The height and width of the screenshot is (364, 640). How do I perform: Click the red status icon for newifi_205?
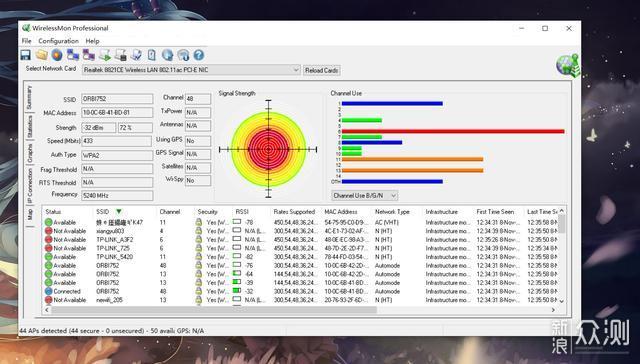click(48, 300)
